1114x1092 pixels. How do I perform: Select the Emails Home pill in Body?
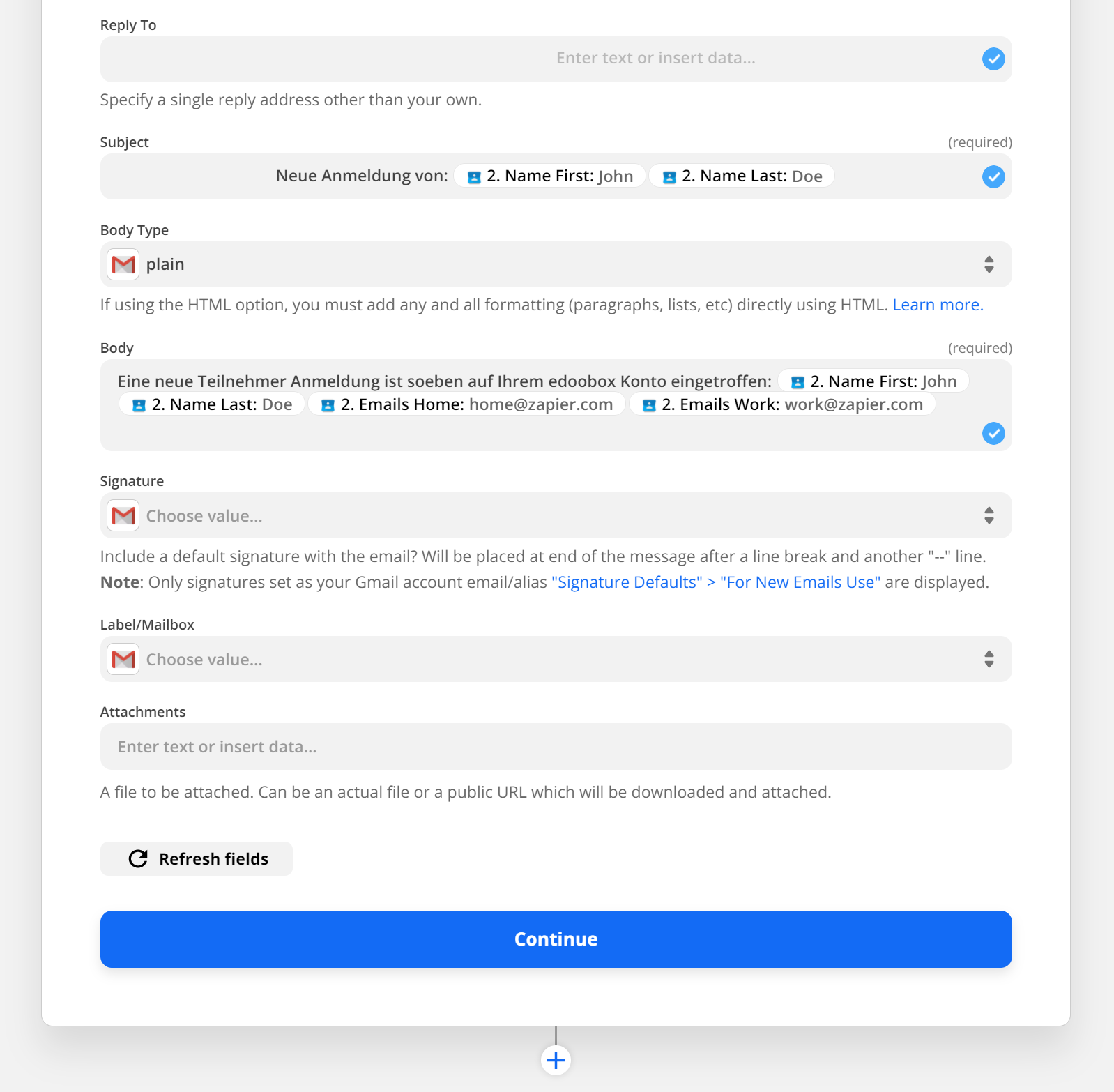coord(467,404)
